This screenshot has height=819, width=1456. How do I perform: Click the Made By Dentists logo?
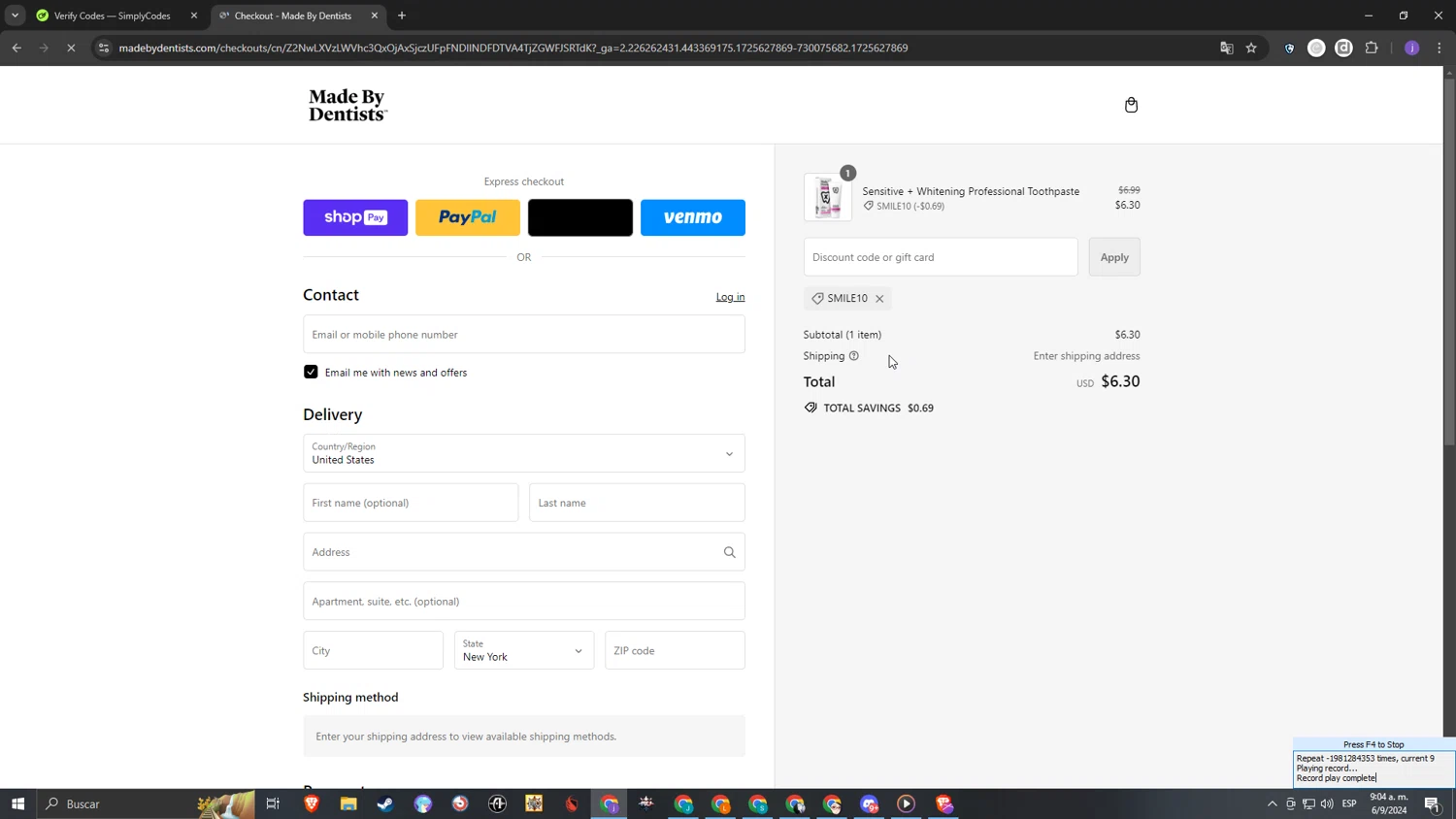pos(347,105)
